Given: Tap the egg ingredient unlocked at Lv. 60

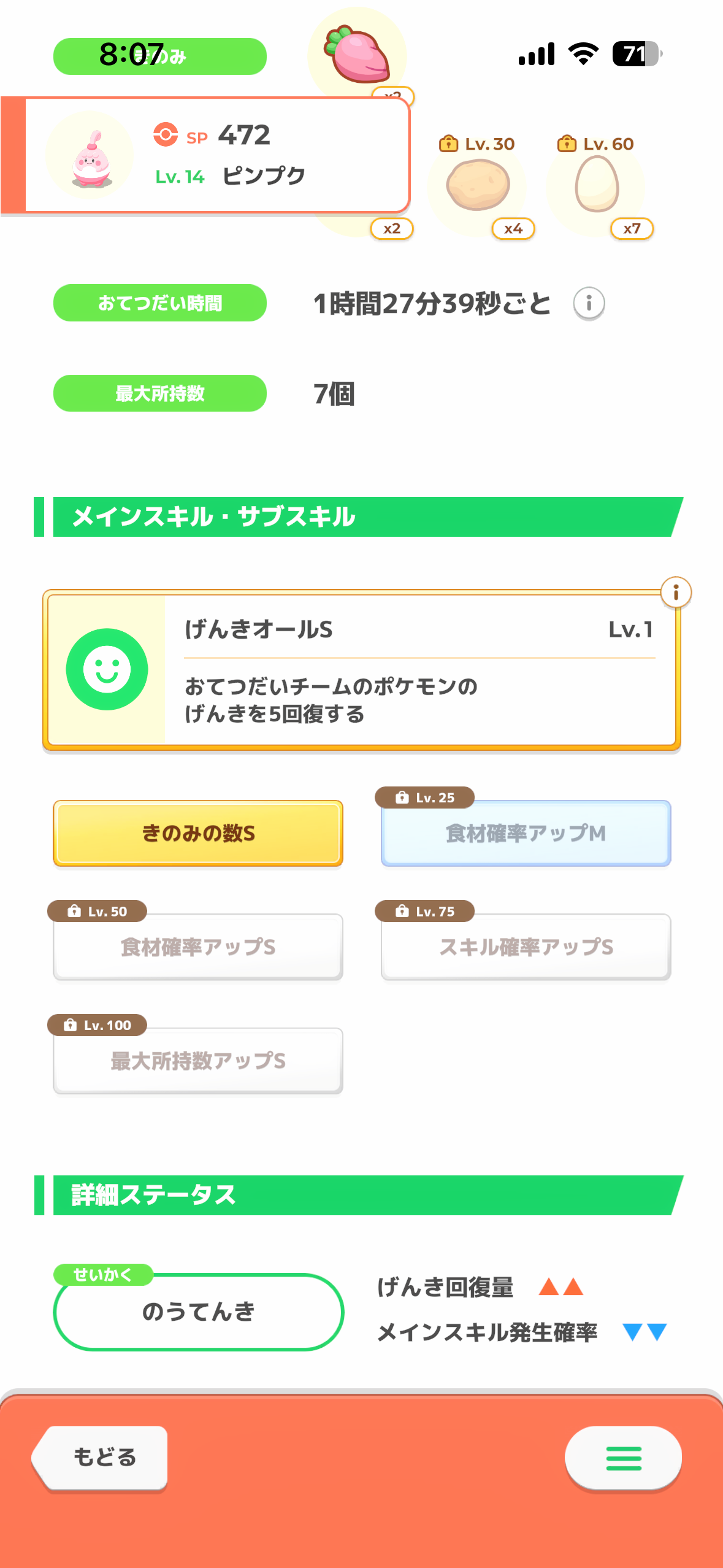Looking at the screenshot, I should click(x=596, y=183).
